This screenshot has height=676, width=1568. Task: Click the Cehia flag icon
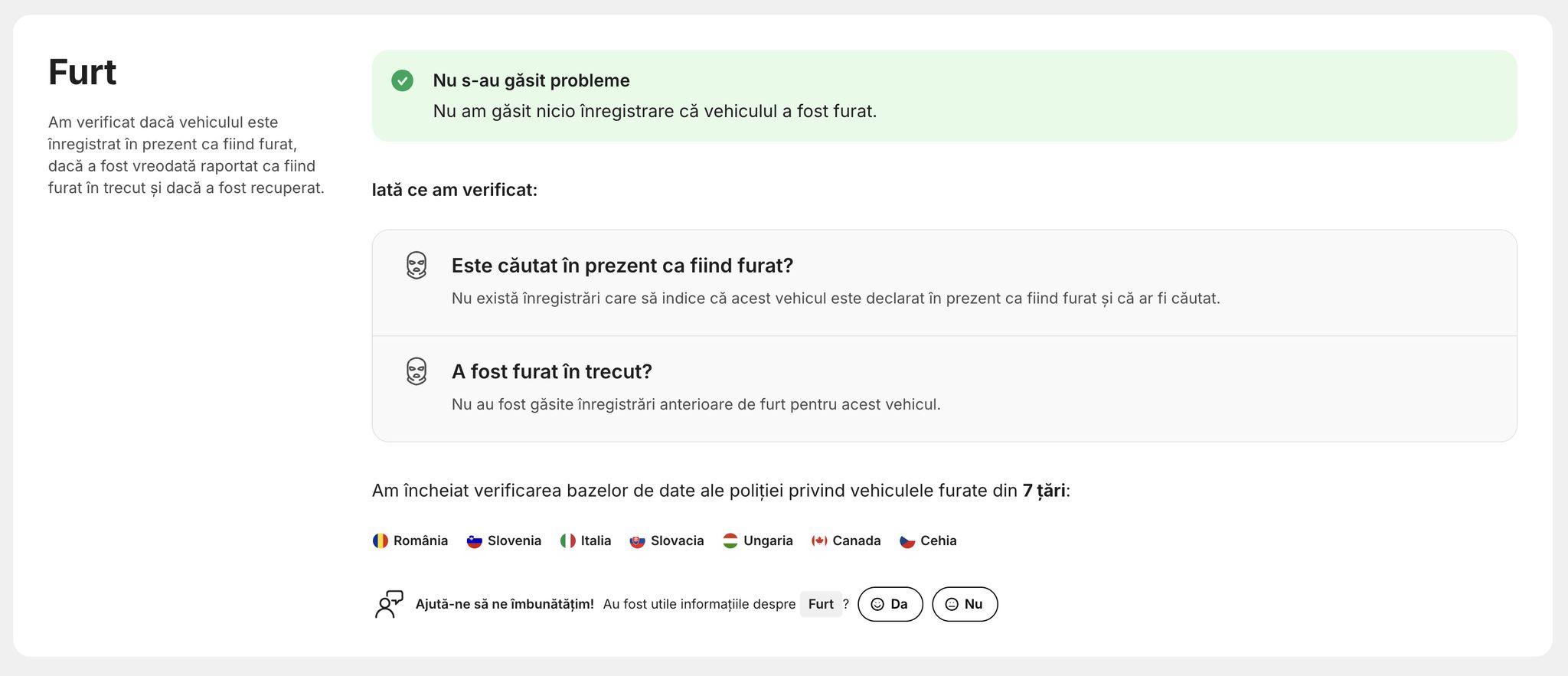pos(907,540)
